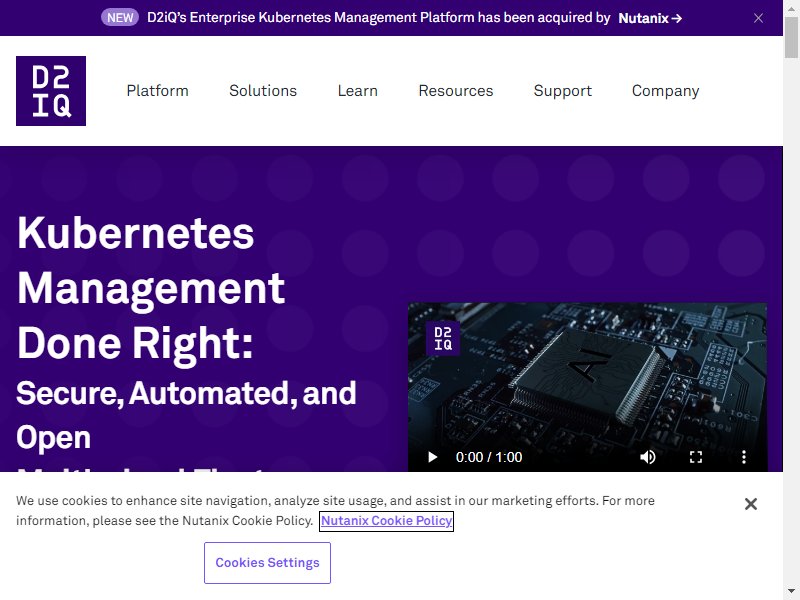Mute the video audio

click(647, 457)
